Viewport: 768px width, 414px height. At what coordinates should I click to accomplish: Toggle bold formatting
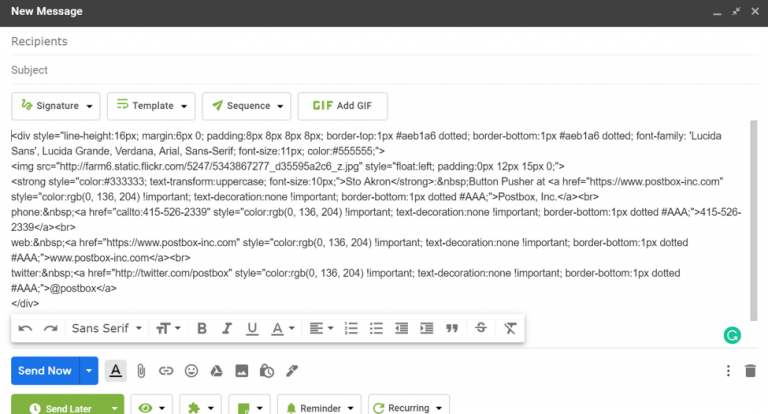(x=202, y=328)
